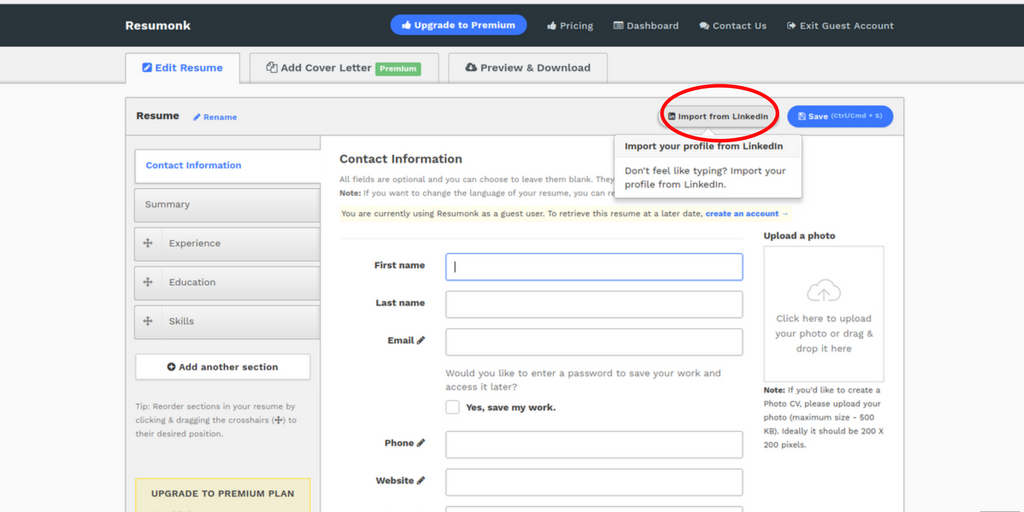Viewport: 1024px width, 512px height.
Task: Open the Experience section
Action: pyautogui.click(x=227, y=244)
